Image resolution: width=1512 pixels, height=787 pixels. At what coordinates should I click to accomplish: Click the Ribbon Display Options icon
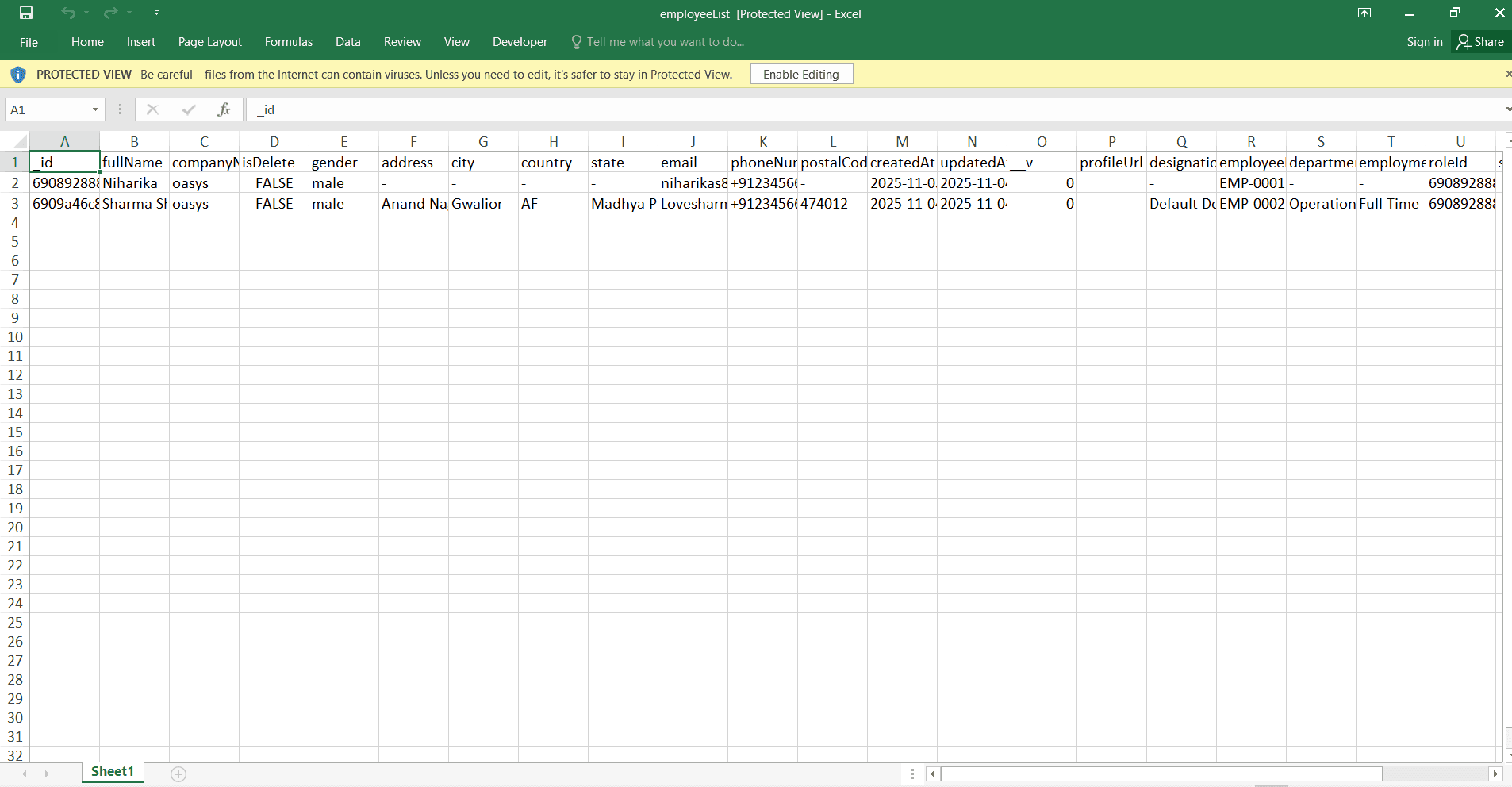pos(1365,13)
